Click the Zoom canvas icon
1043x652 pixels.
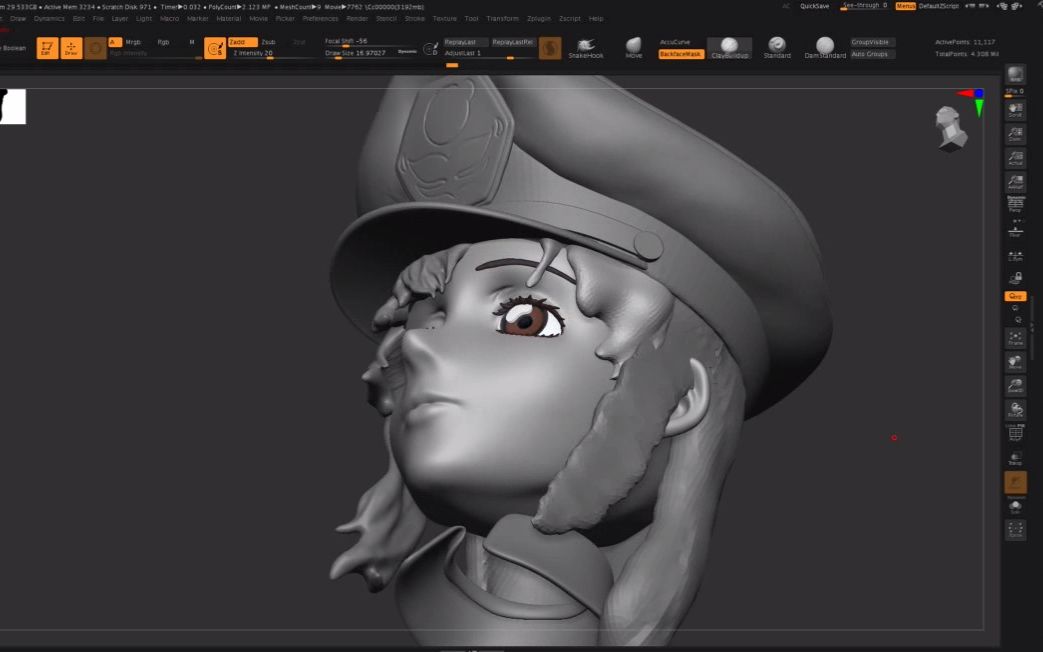click(x=1015, y=134)
